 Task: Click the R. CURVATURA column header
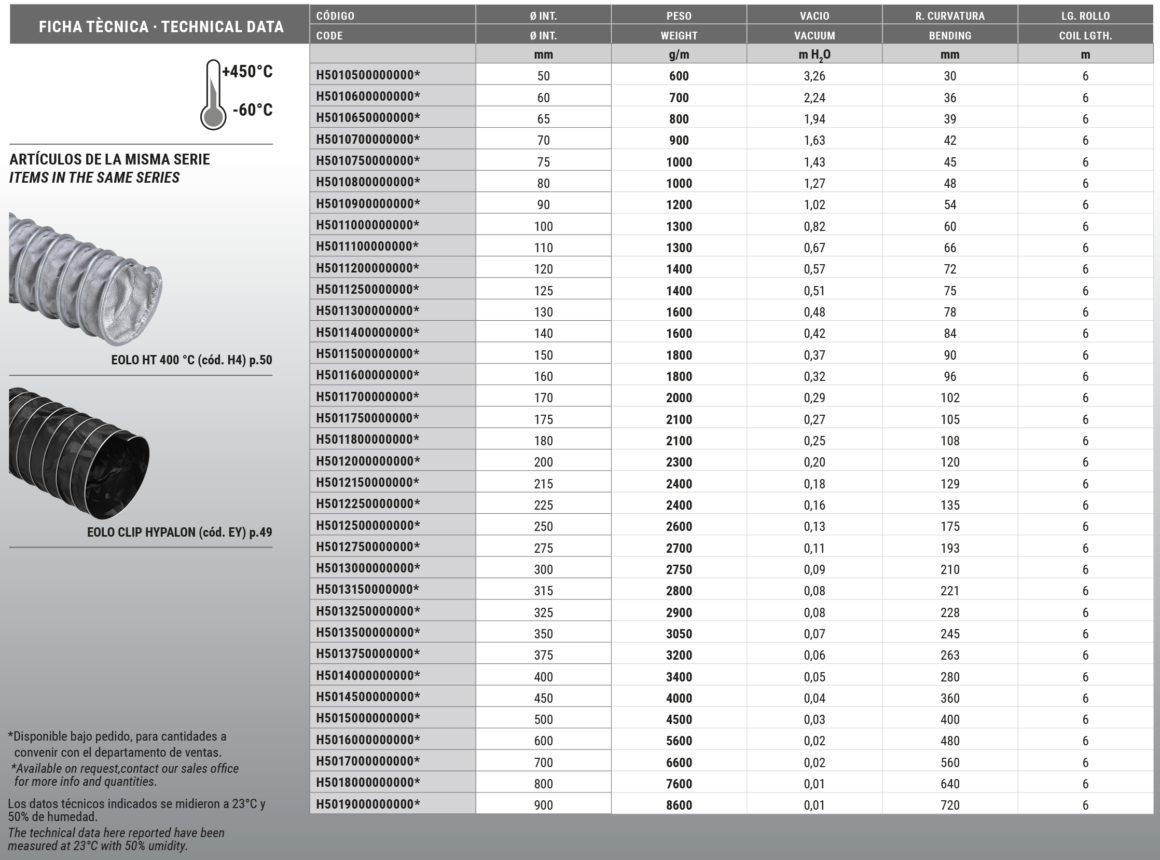click(x=949, y=16)
